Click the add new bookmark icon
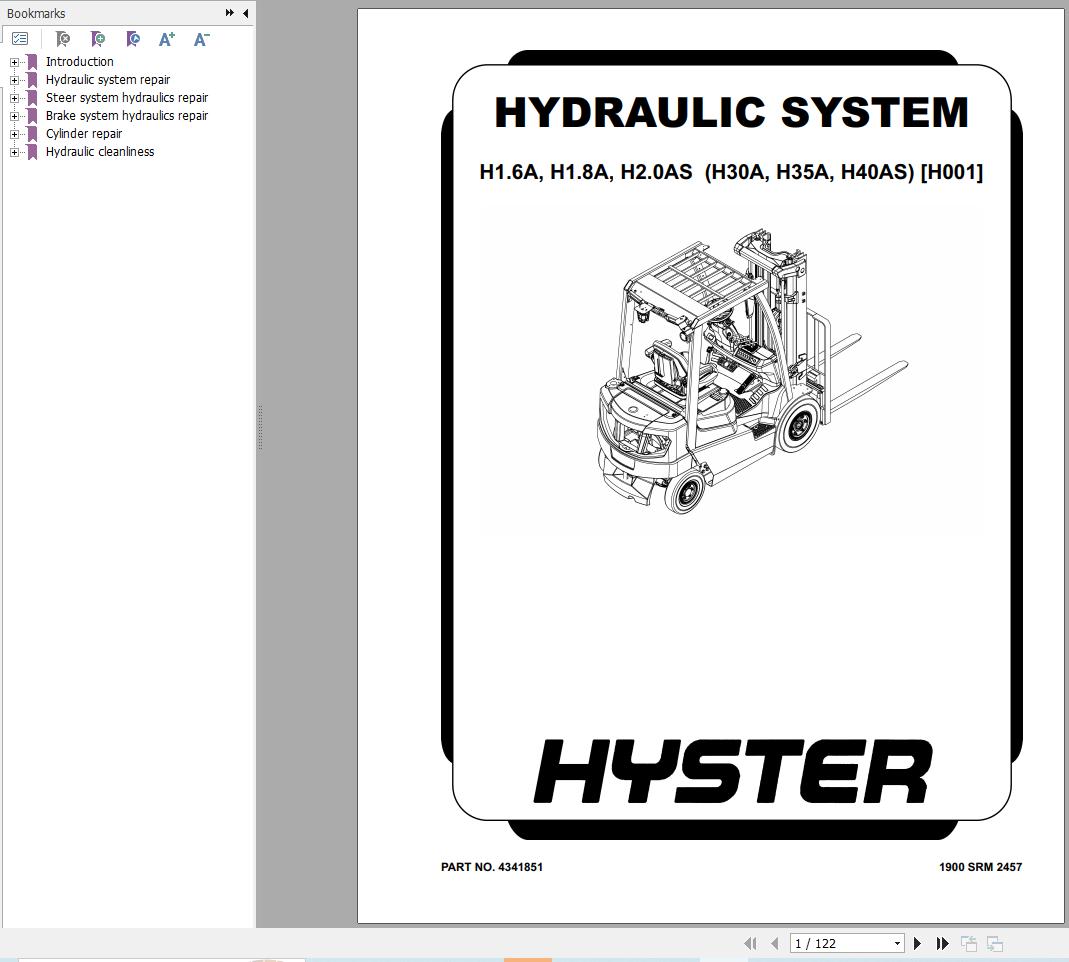Screen dimensions: 1069x962 [x=97, y=39]
